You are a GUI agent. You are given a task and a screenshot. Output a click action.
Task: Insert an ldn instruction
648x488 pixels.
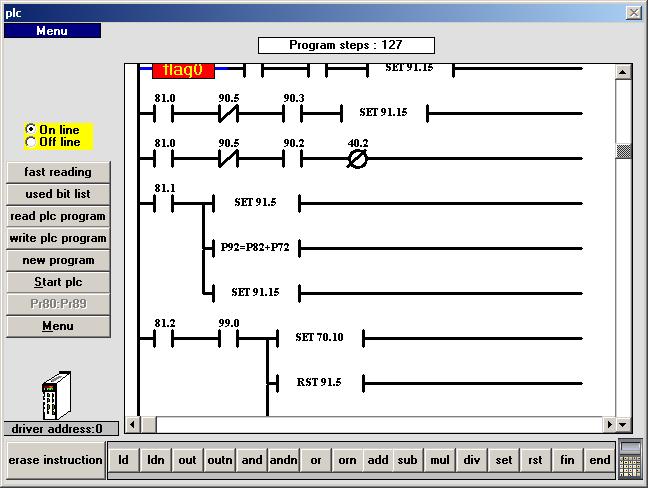click(x=156, y=460)
